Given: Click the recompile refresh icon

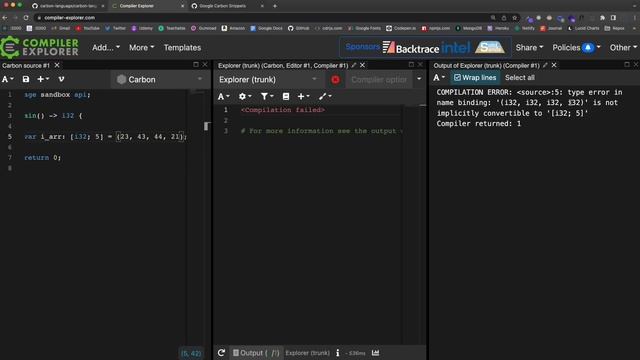Looking at the screenshot, I should tap(221, 353).
